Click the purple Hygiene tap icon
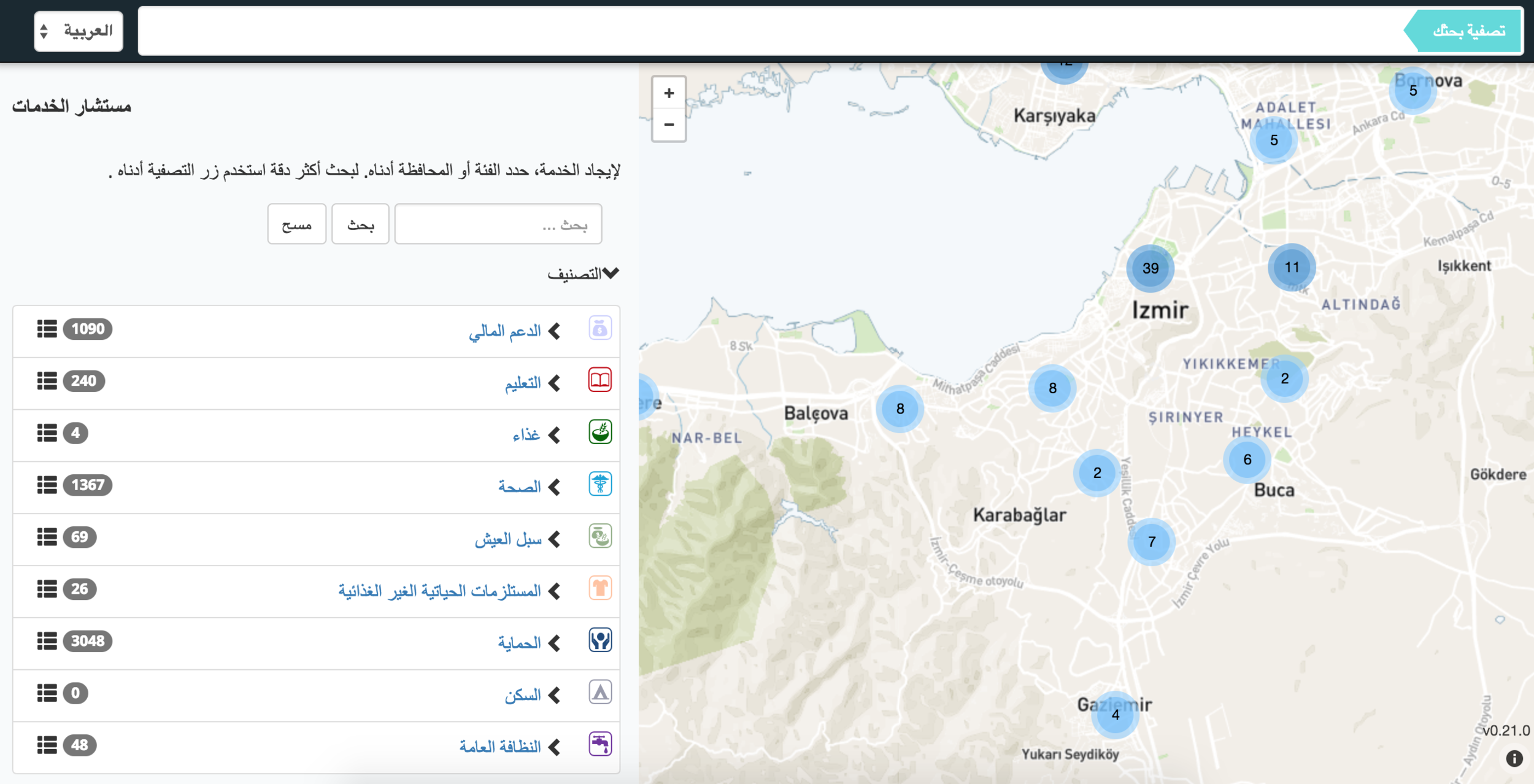 click(x=599, y=745)
